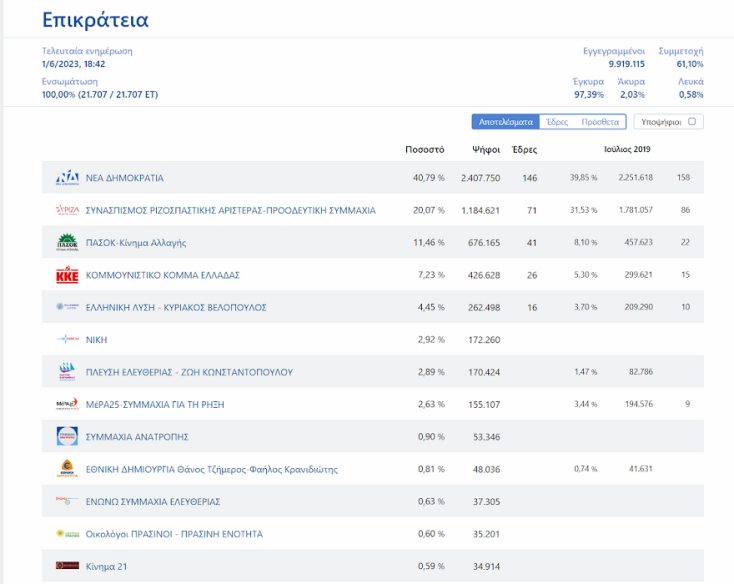
Task: Click the ΠΑΣΟΚ green logo
Action: (x=67, y=242)
